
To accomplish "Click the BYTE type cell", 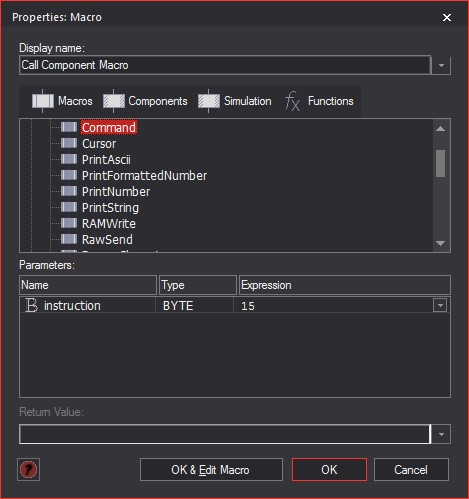I will (x=194, y=306).
